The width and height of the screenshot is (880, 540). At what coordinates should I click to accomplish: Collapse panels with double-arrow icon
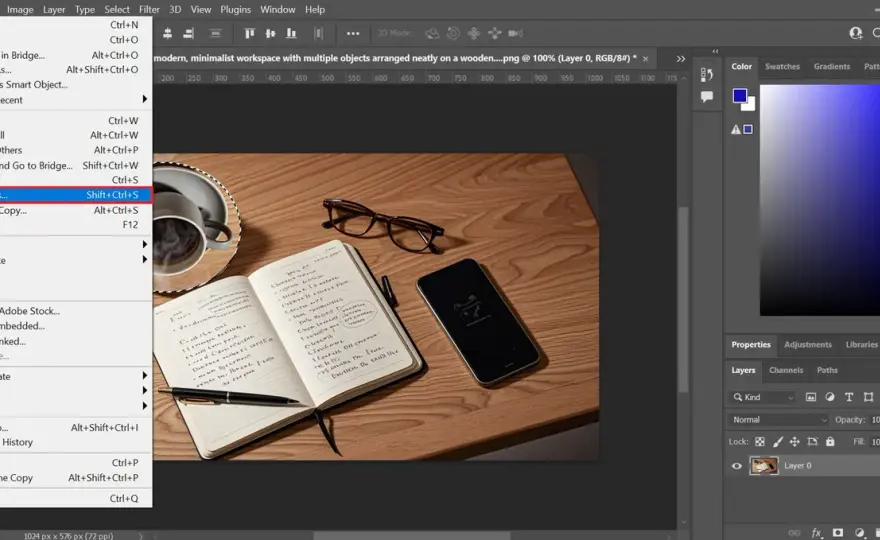coord(715,51)
